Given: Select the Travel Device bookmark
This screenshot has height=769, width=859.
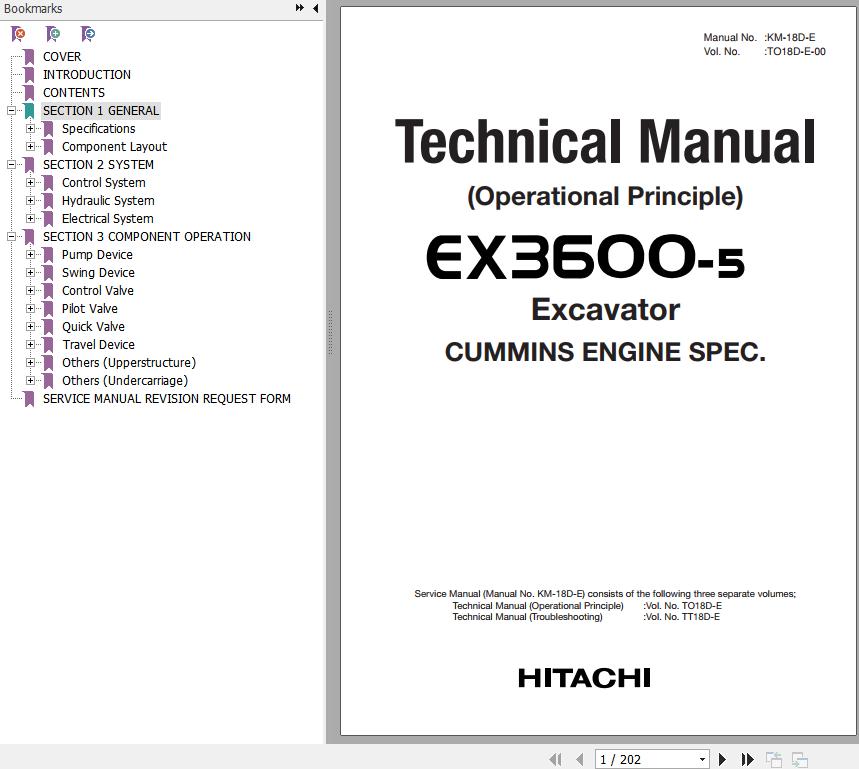Looking at the screenshot, I should point(98,345).
